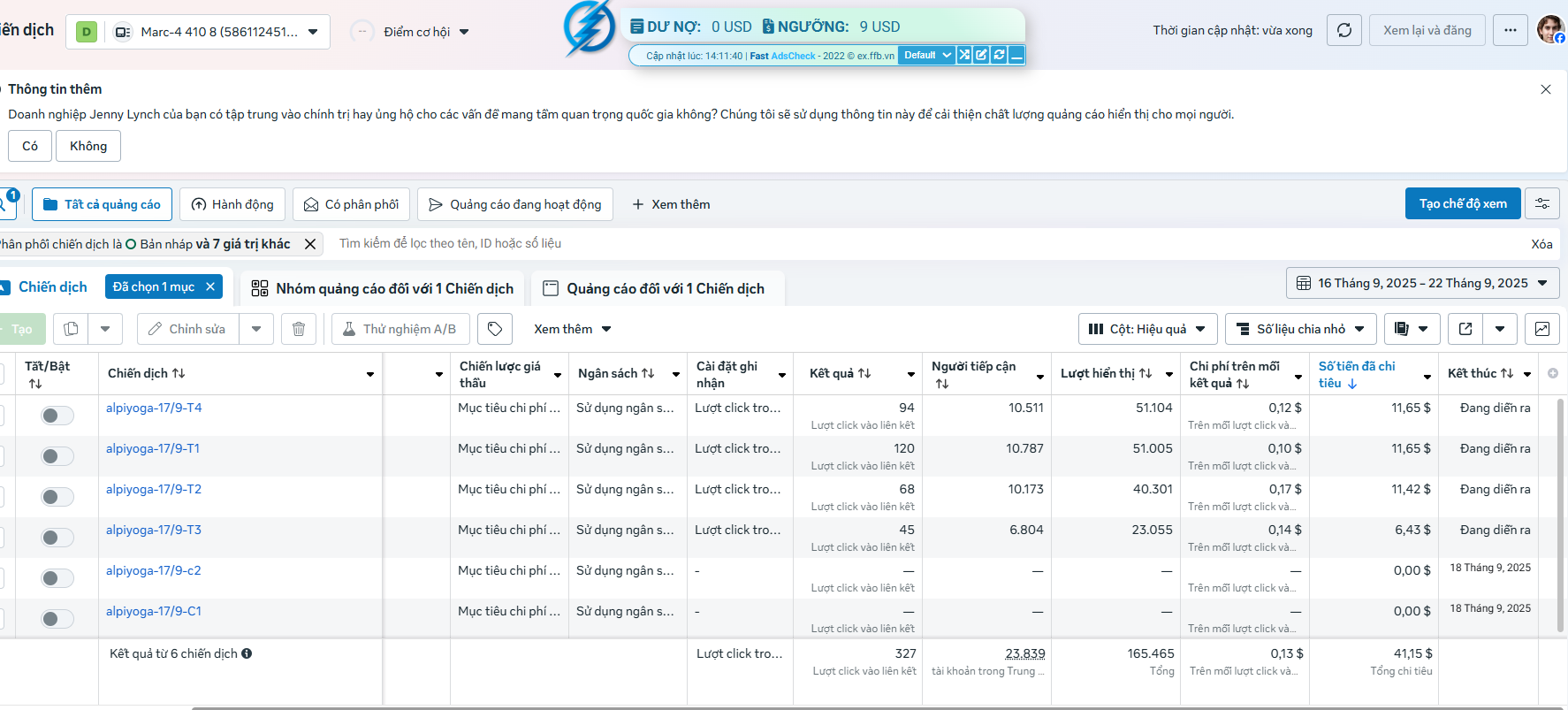Click the export share icon
1568x710 pixels.
1465,329
